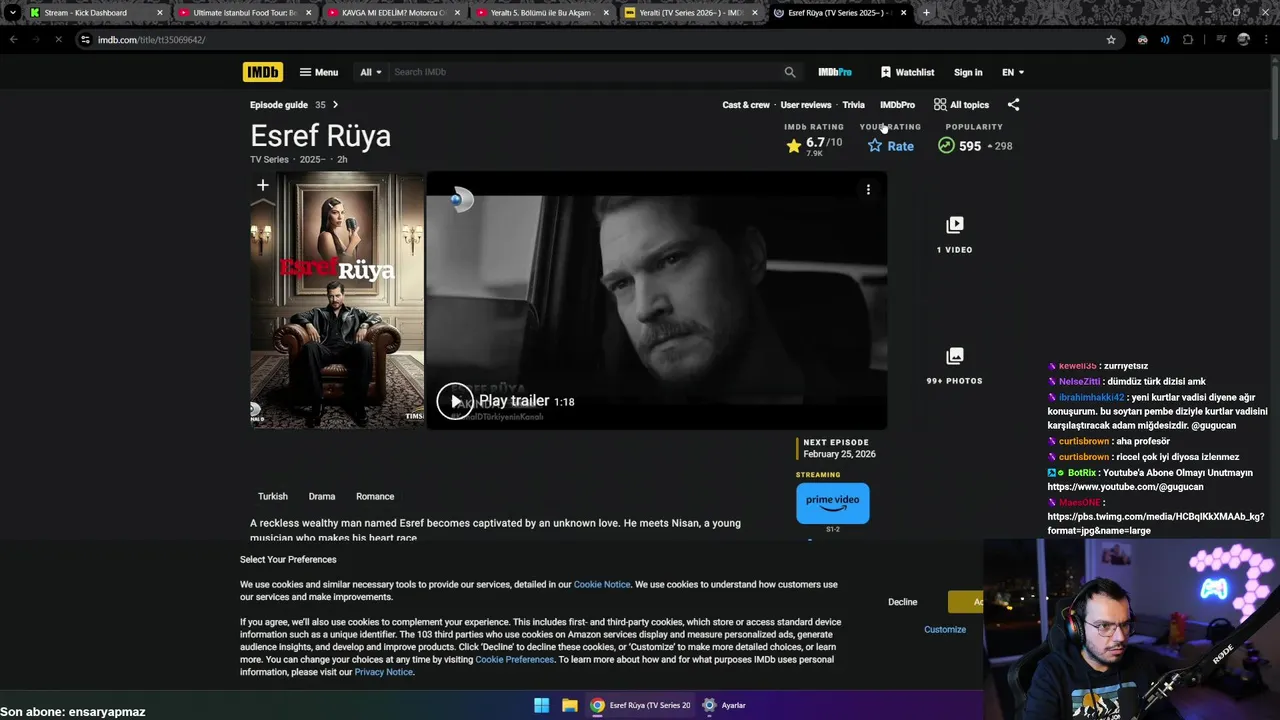Open tab search dropdown arrow
Image resolution: width=1280 pixels, height=720 pixels.
pyautogui.click(x=12, y=13)
